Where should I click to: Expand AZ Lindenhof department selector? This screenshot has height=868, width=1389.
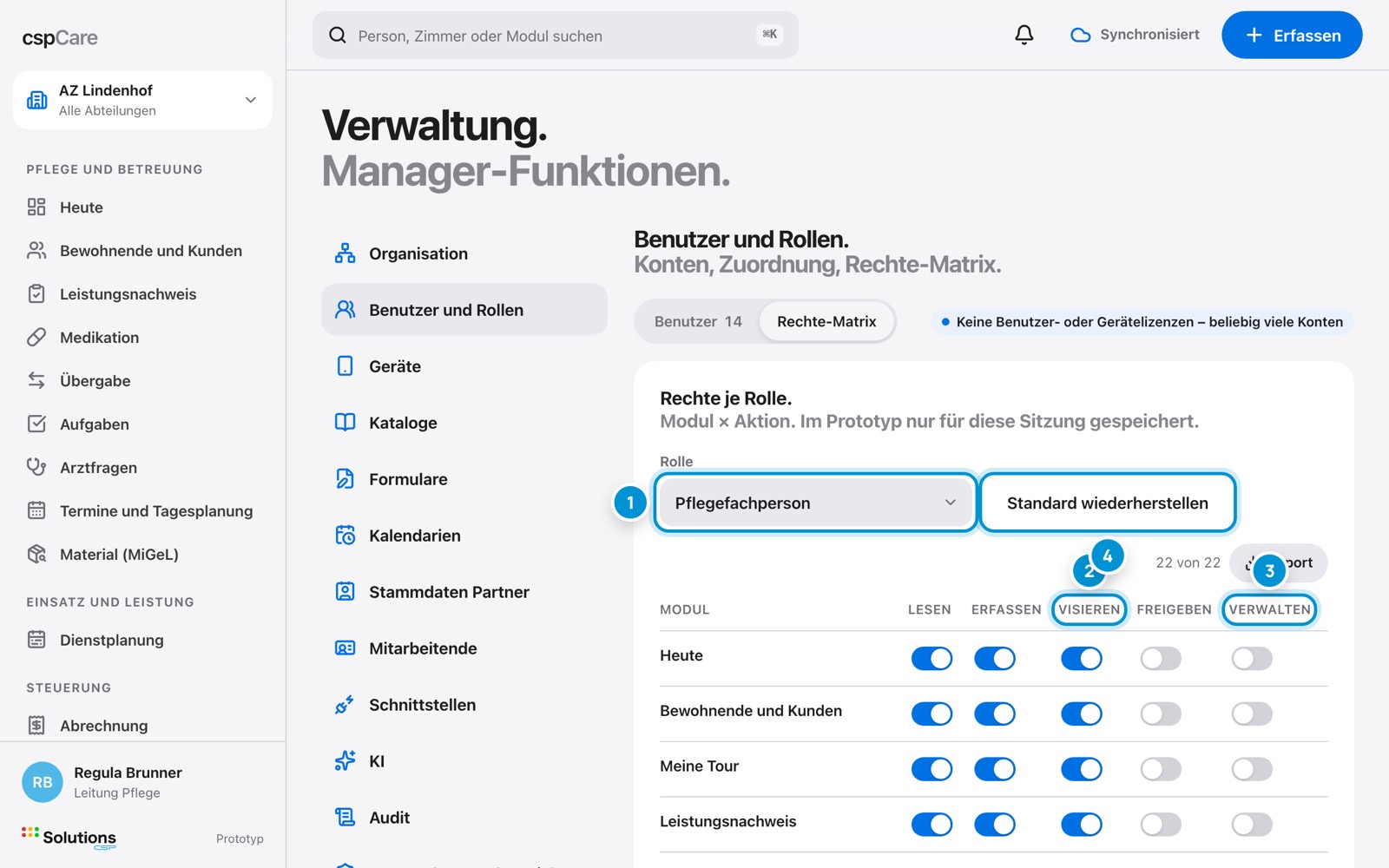tap(142, 100)
